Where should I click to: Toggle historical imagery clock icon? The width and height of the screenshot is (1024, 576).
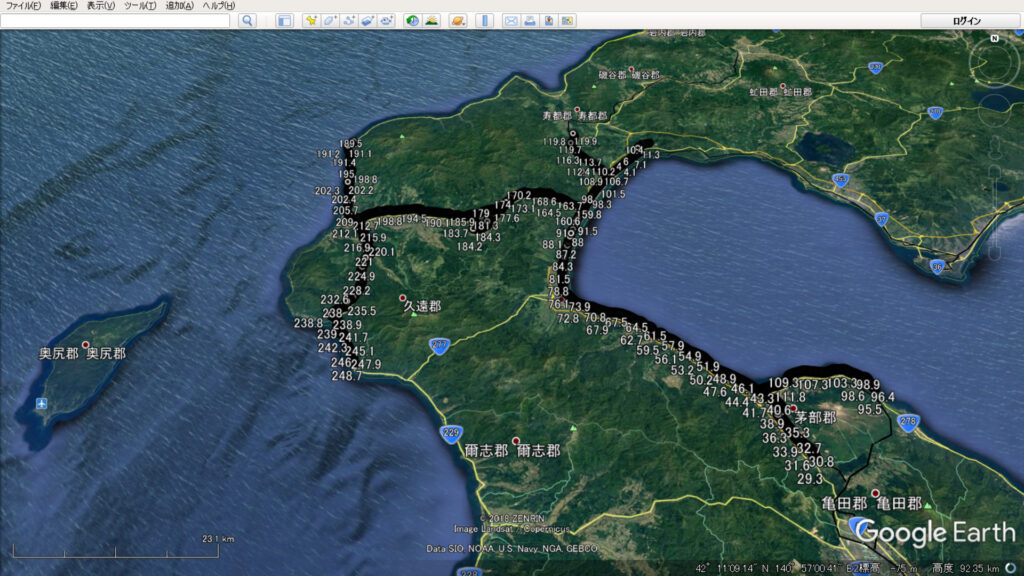point(412,20)
